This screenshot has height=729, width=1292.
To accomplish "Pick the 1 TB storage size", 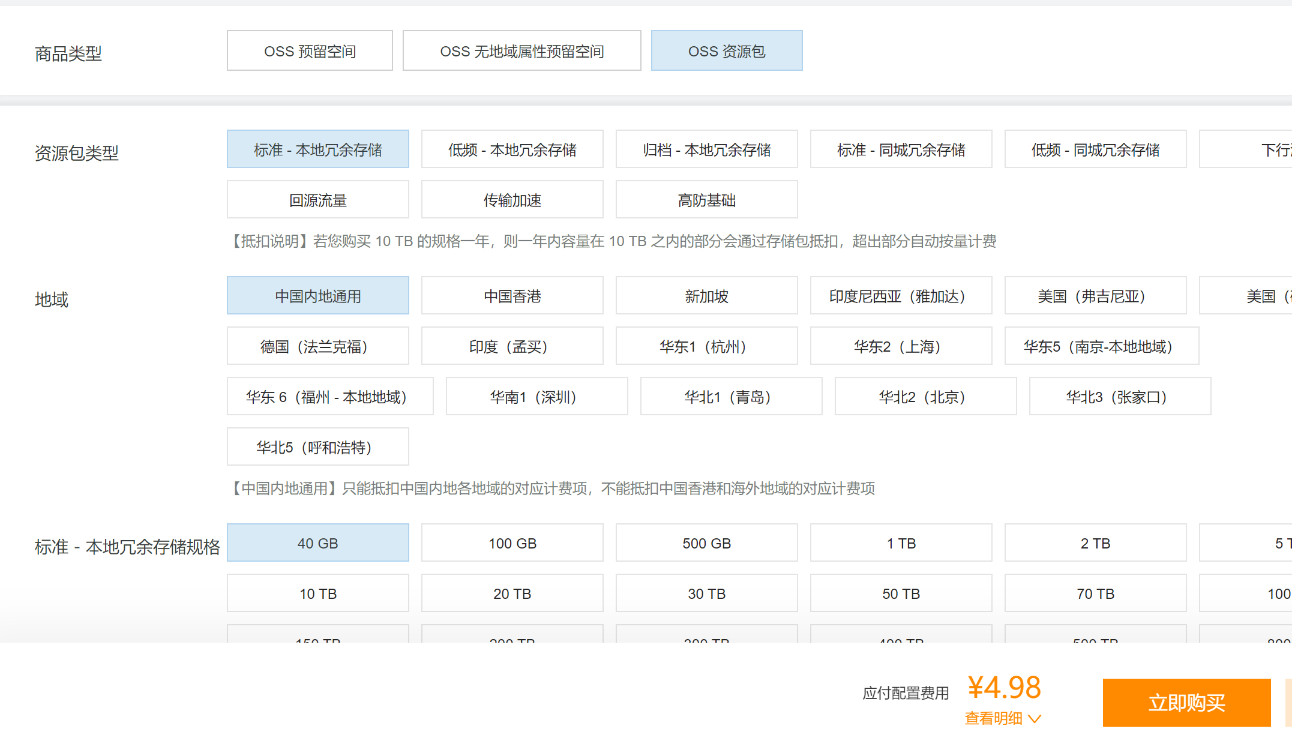I will (x=901, y=543).
